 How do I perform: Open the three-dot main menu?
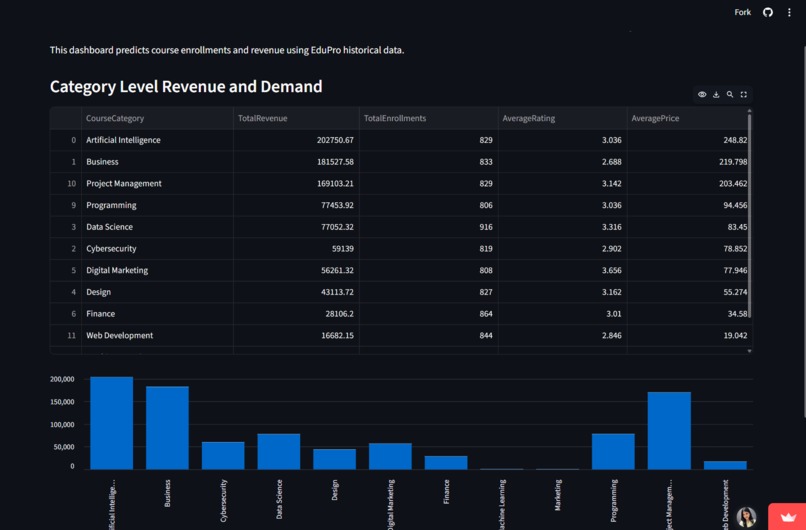coord(789,12)
